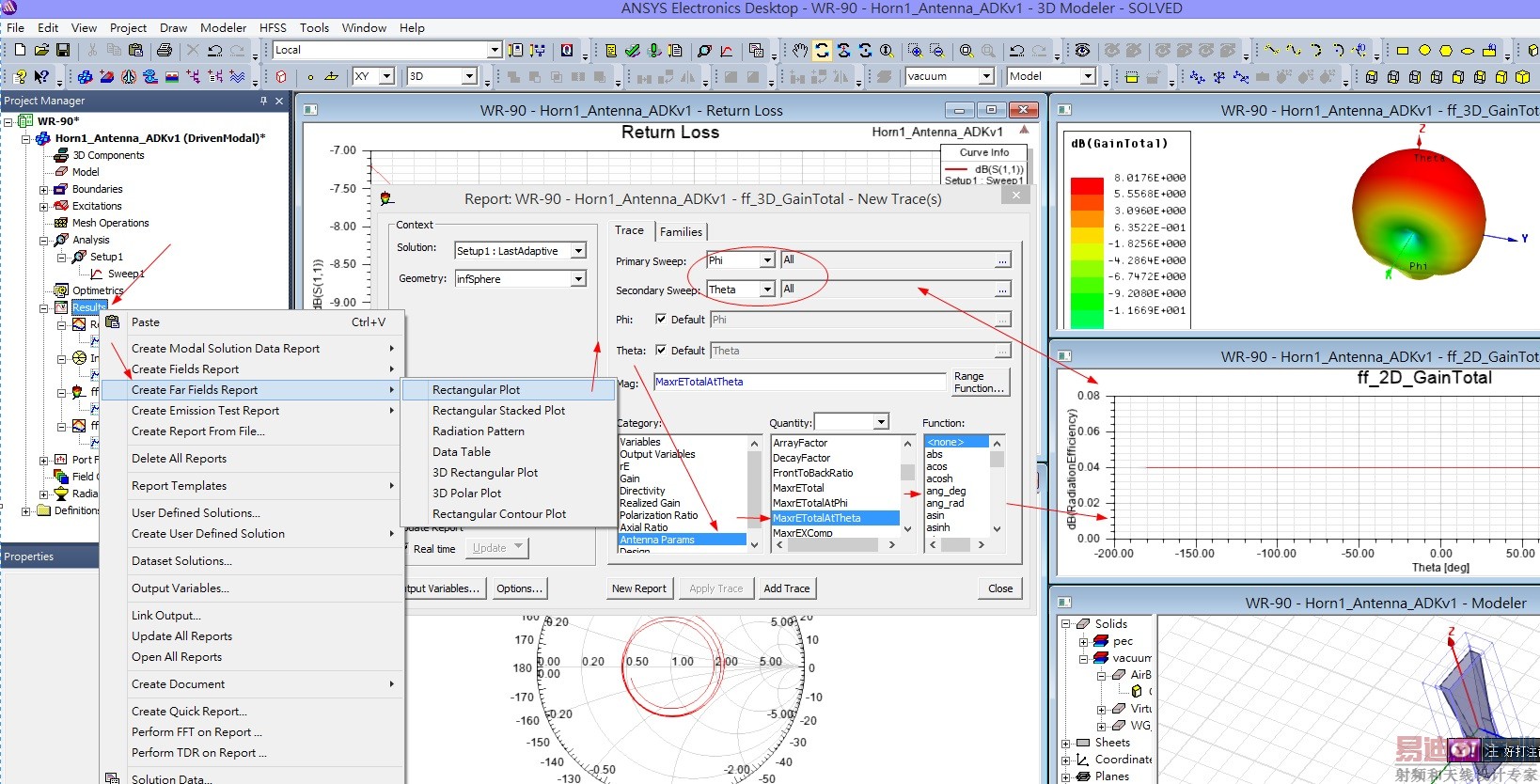
Task: Click the New Report button
Action: point(638,588)
